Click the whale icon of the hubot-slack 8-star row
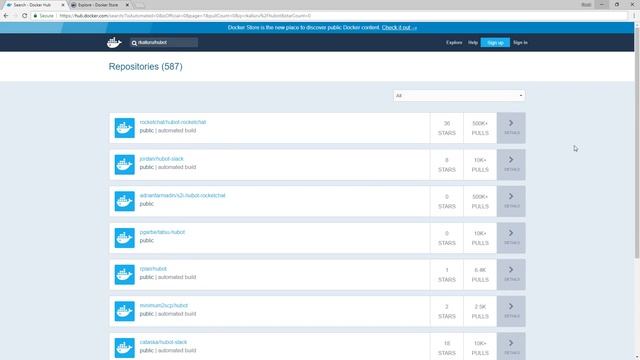The image size is (640, 360). 124,164
